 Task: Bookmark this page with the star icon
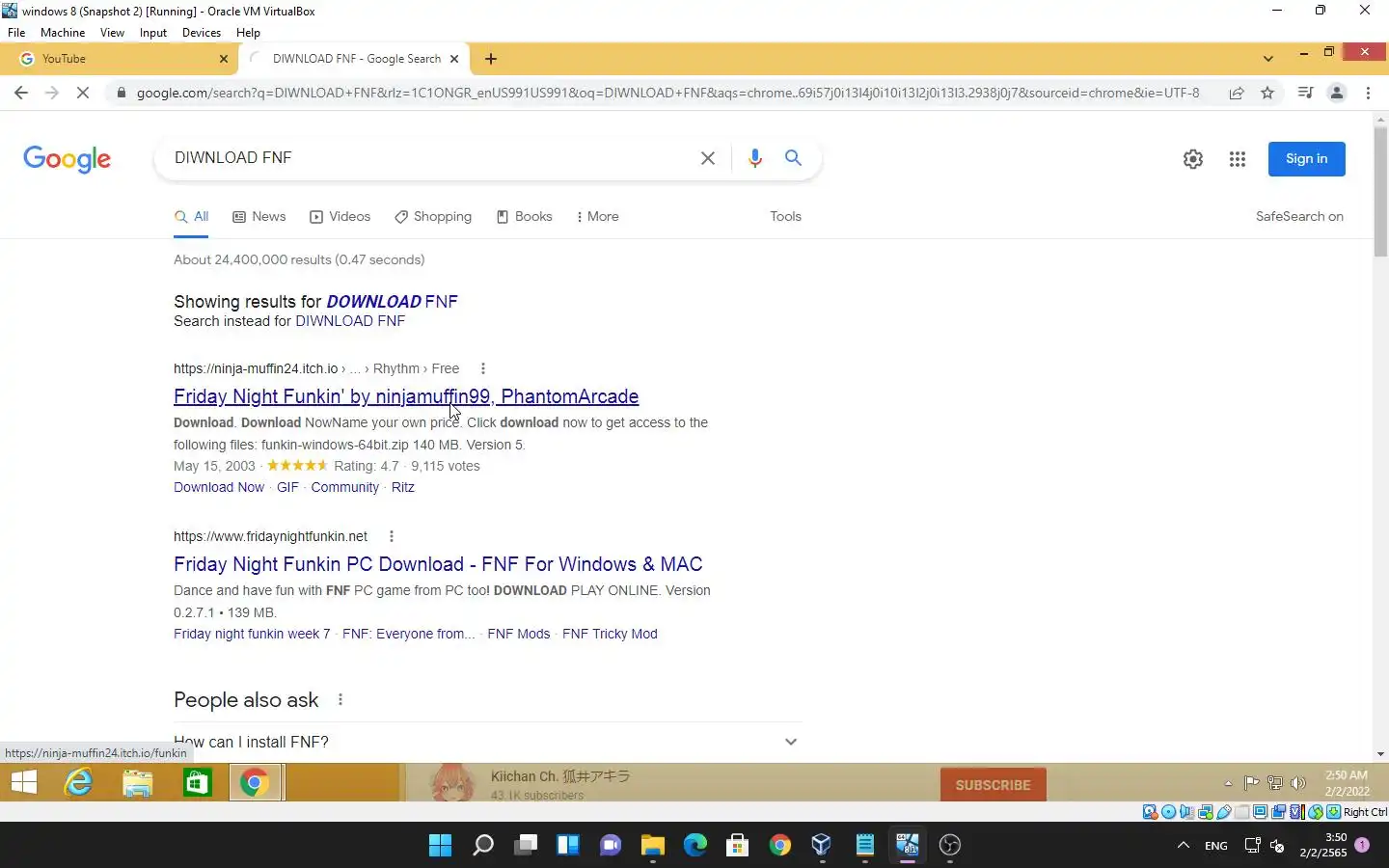[1267, 93]
